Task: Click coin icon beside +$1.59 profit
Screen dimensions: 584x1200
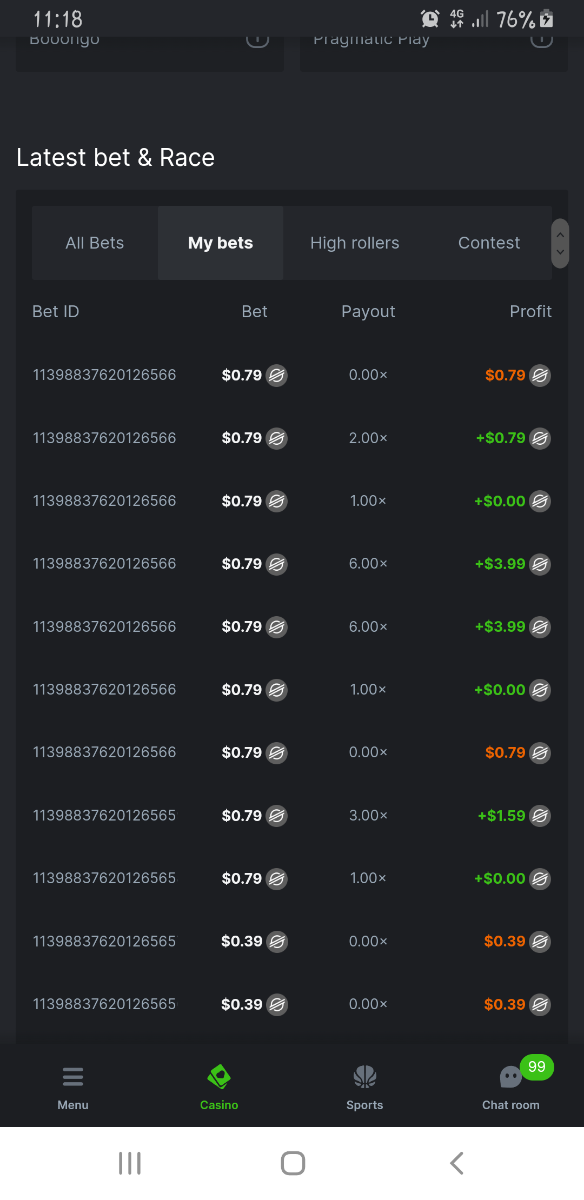Action: tap(540, 816)
